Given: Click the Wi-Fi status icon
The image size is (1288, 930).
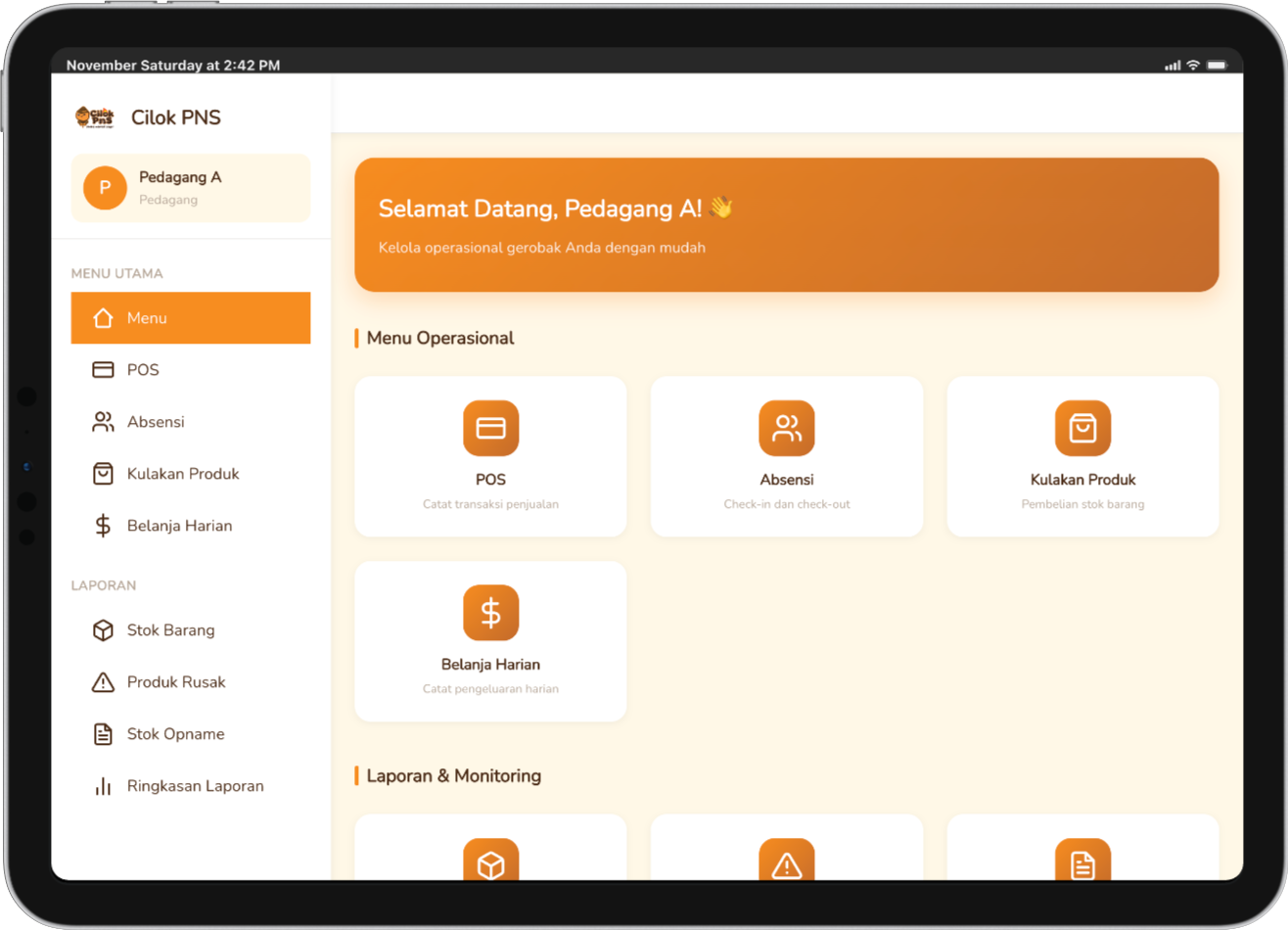Looking at the screenshot, I should point(1193,66).
